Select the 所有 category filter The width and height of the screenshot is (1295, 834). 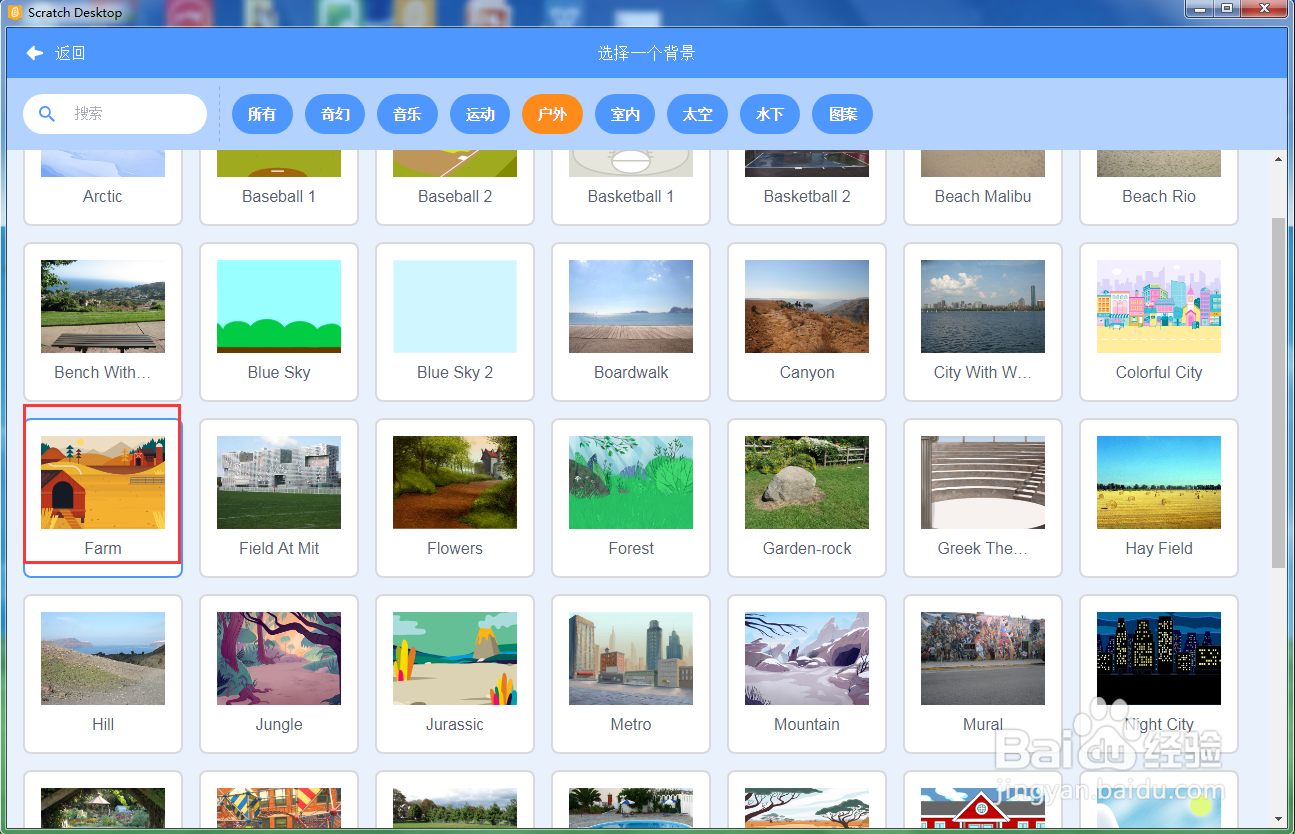(262, 114)
